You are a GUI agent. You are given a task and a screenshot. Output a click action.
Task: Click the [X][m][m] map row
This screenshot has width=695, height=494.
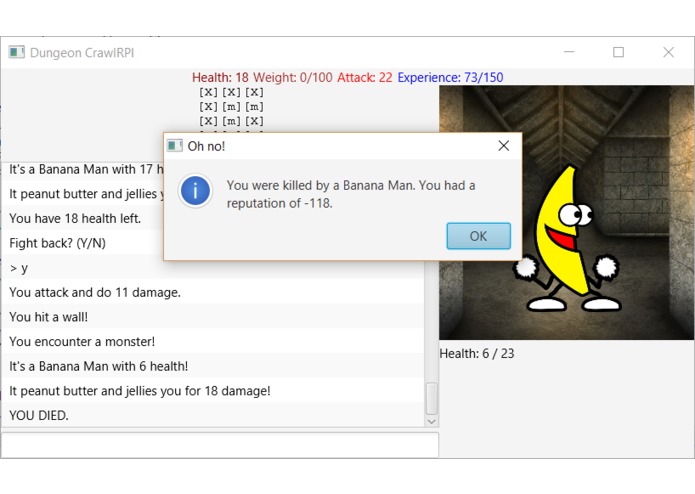[x=231, y=107]
